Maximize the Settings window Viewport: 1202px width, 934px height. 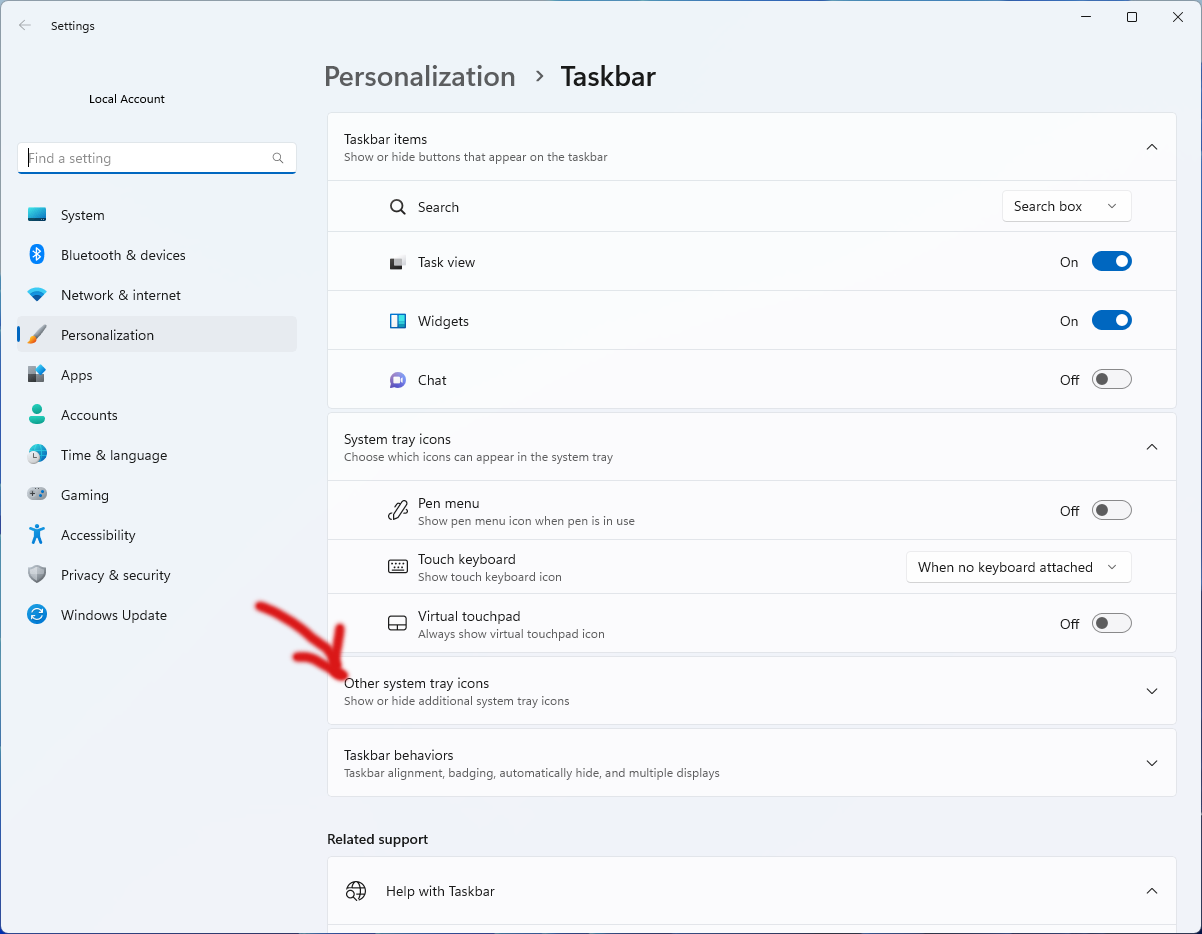coord(1132,17)
